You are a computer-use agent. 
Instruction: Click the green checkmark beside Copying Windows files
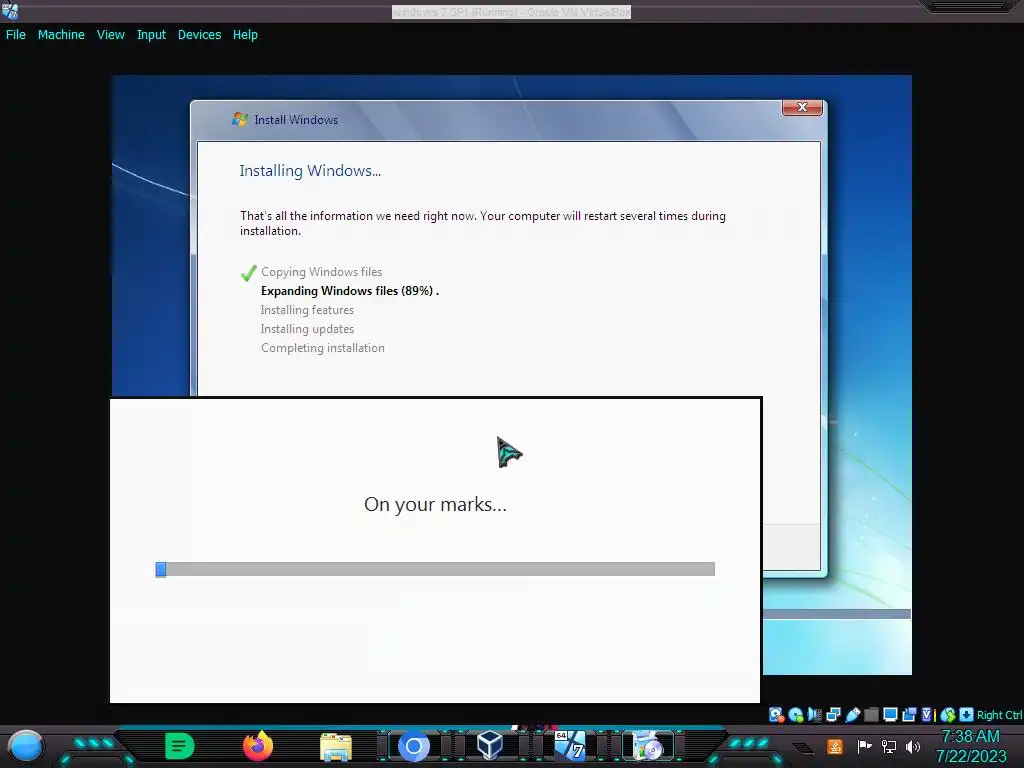tap(248, 273)
